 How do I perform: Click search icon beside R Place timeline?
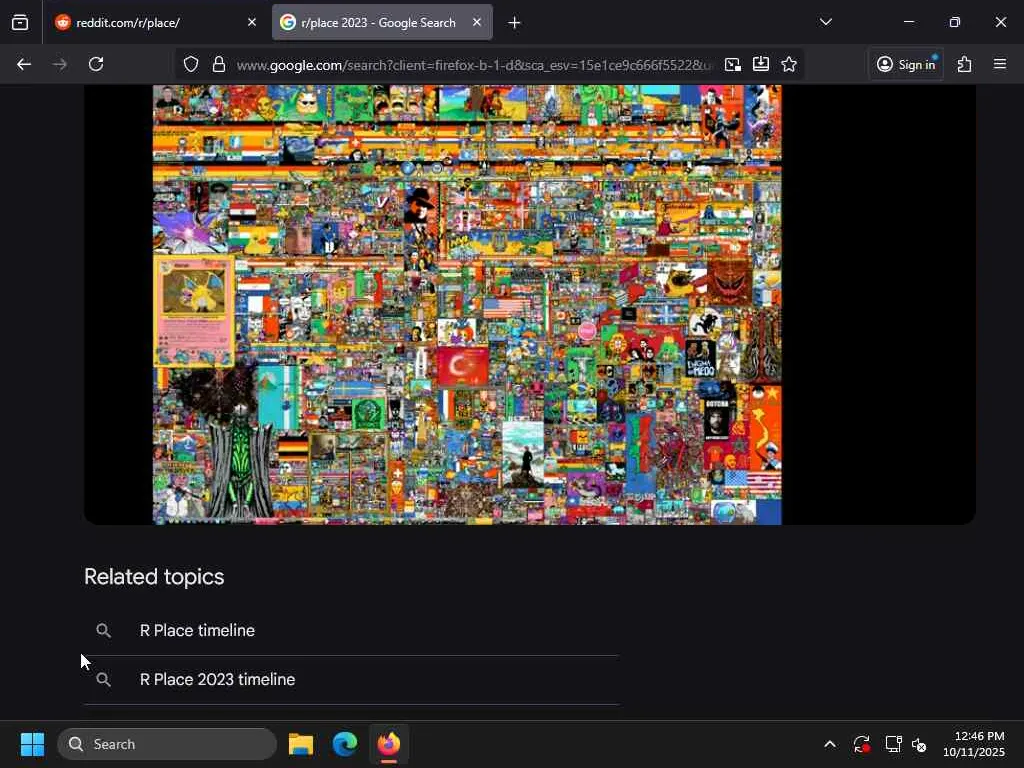(103, 630)
